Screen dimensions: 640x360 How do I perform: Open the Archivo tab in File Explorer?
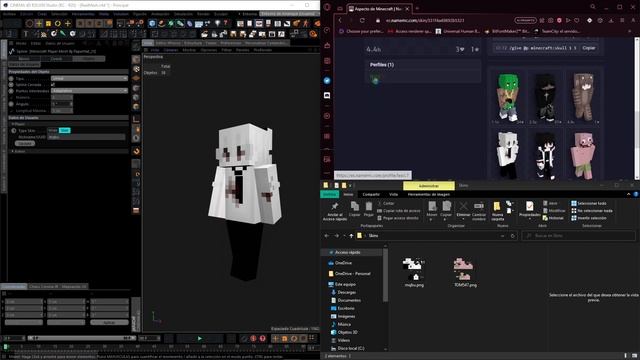pos(329,194)
